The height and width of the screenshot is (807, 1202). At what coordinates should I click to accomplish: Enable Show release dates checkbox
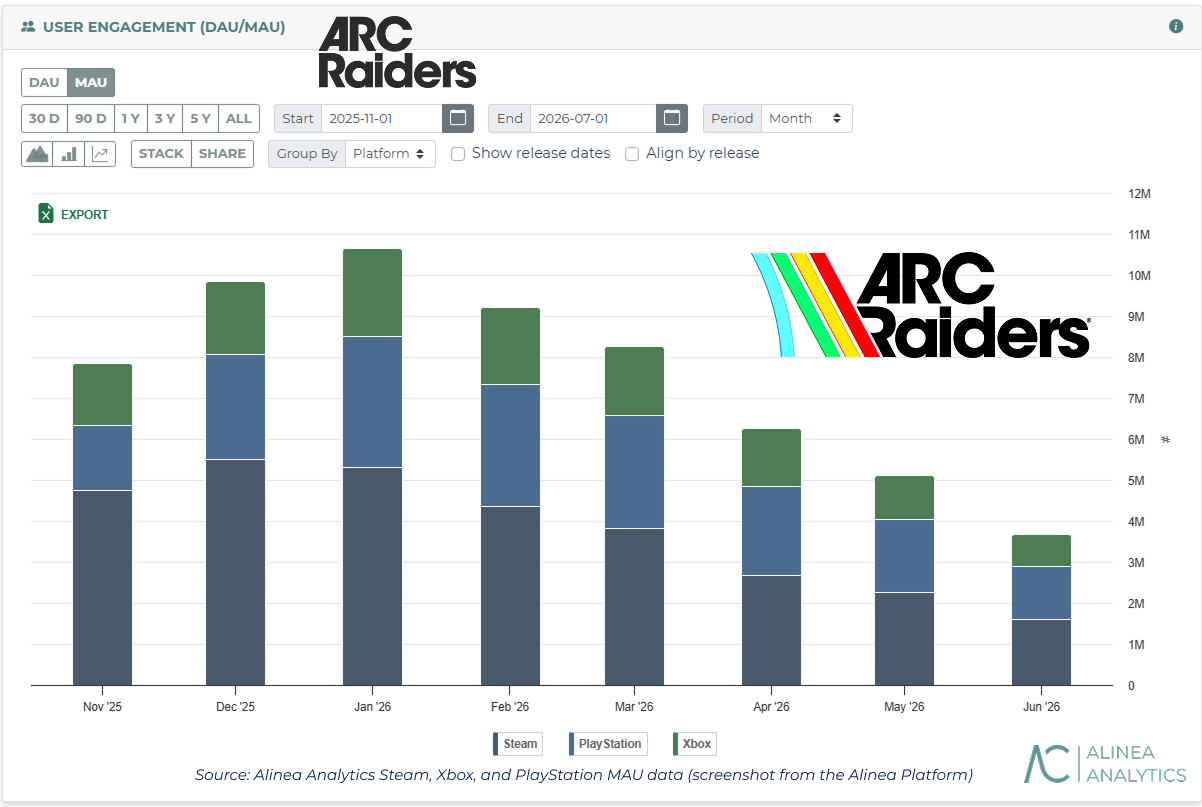point(458,154)
